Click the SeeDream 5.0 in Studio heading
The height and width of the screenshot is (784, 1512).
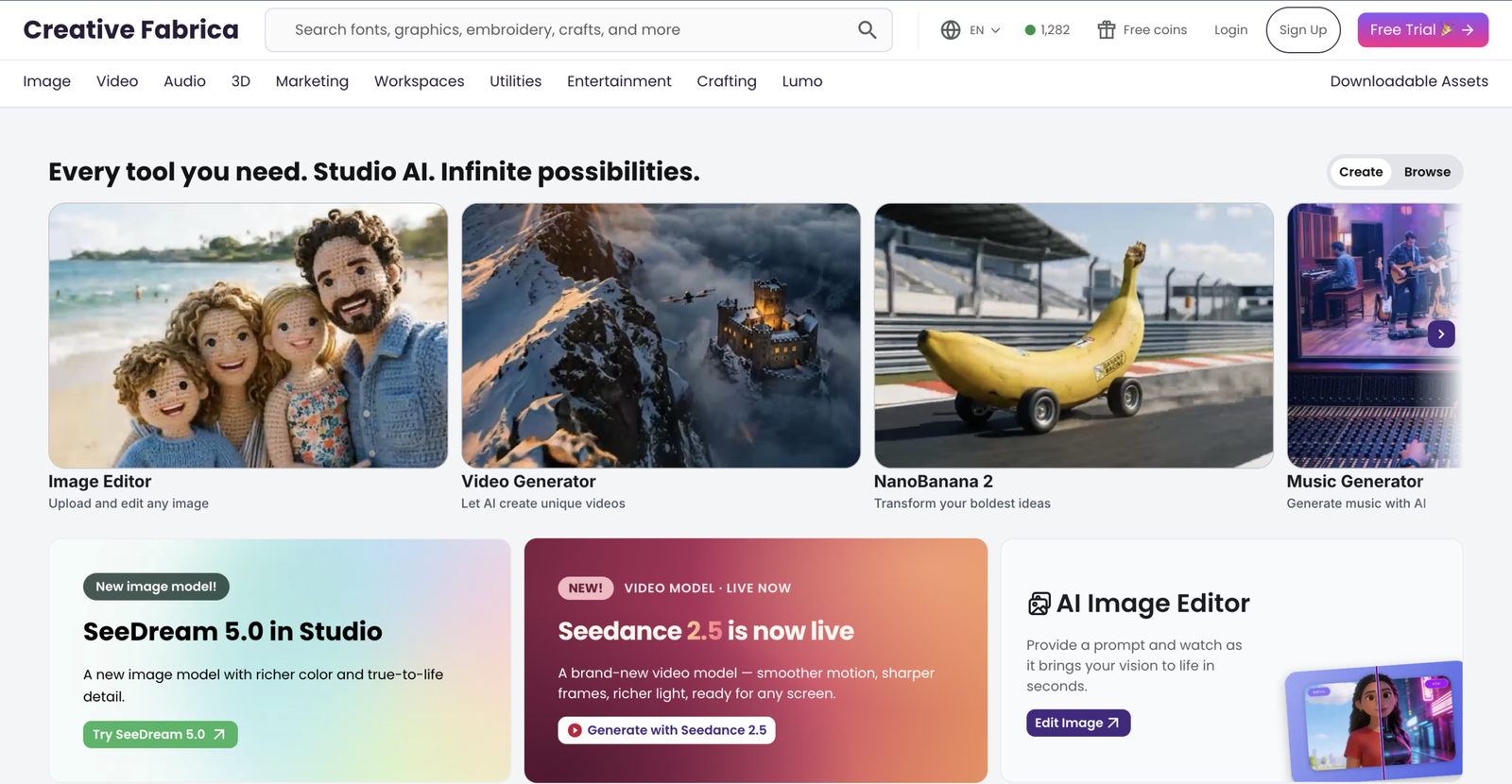click(232, 632)
